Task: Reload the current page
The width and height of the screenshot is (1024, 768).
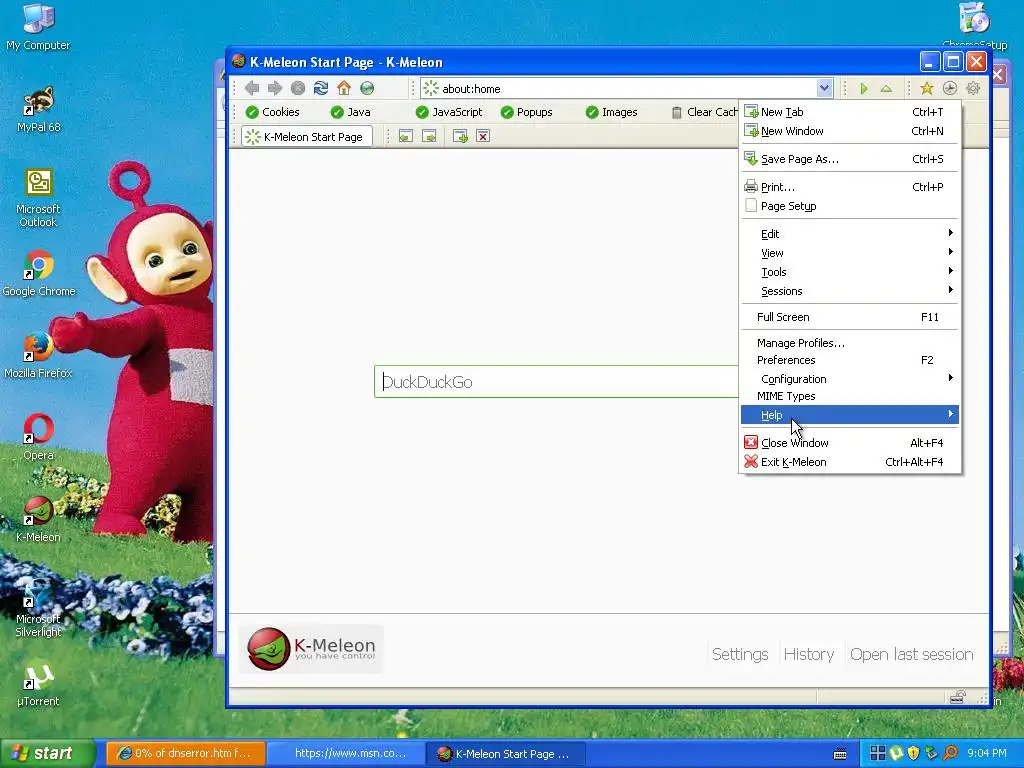Action: (x=321, y=88)
